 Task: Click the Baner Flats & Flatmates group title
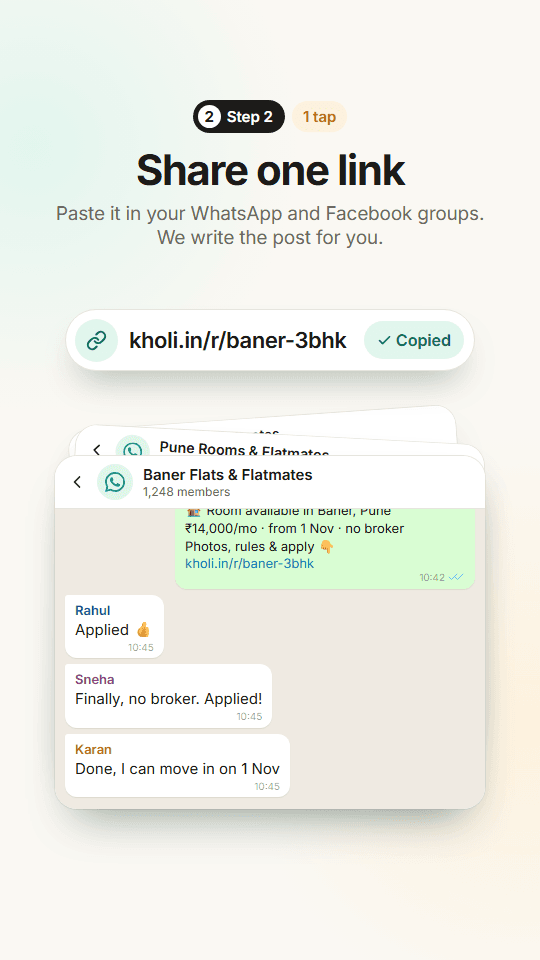coord(228,474)
